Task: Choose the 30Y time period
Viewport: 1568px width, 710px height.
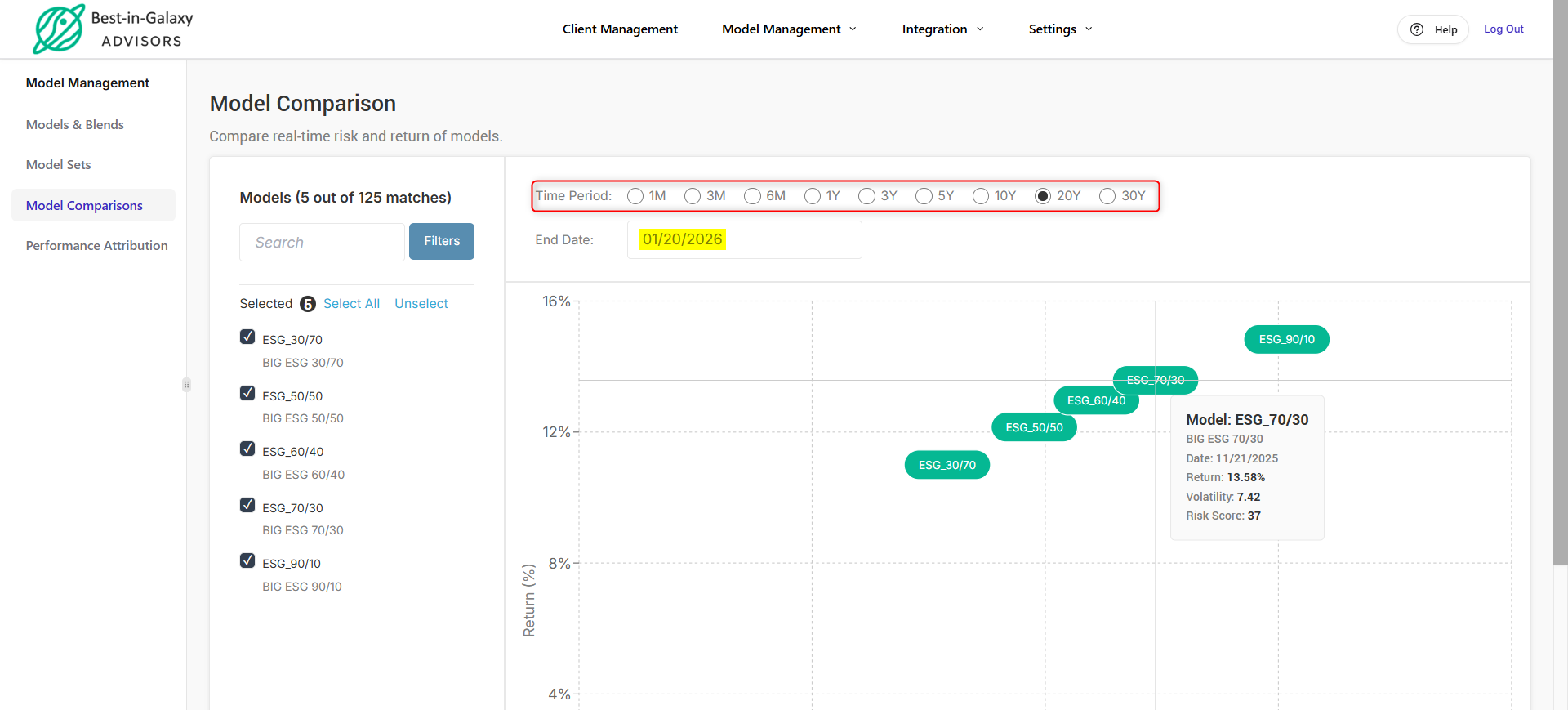Action: [x=1107, y=196]
